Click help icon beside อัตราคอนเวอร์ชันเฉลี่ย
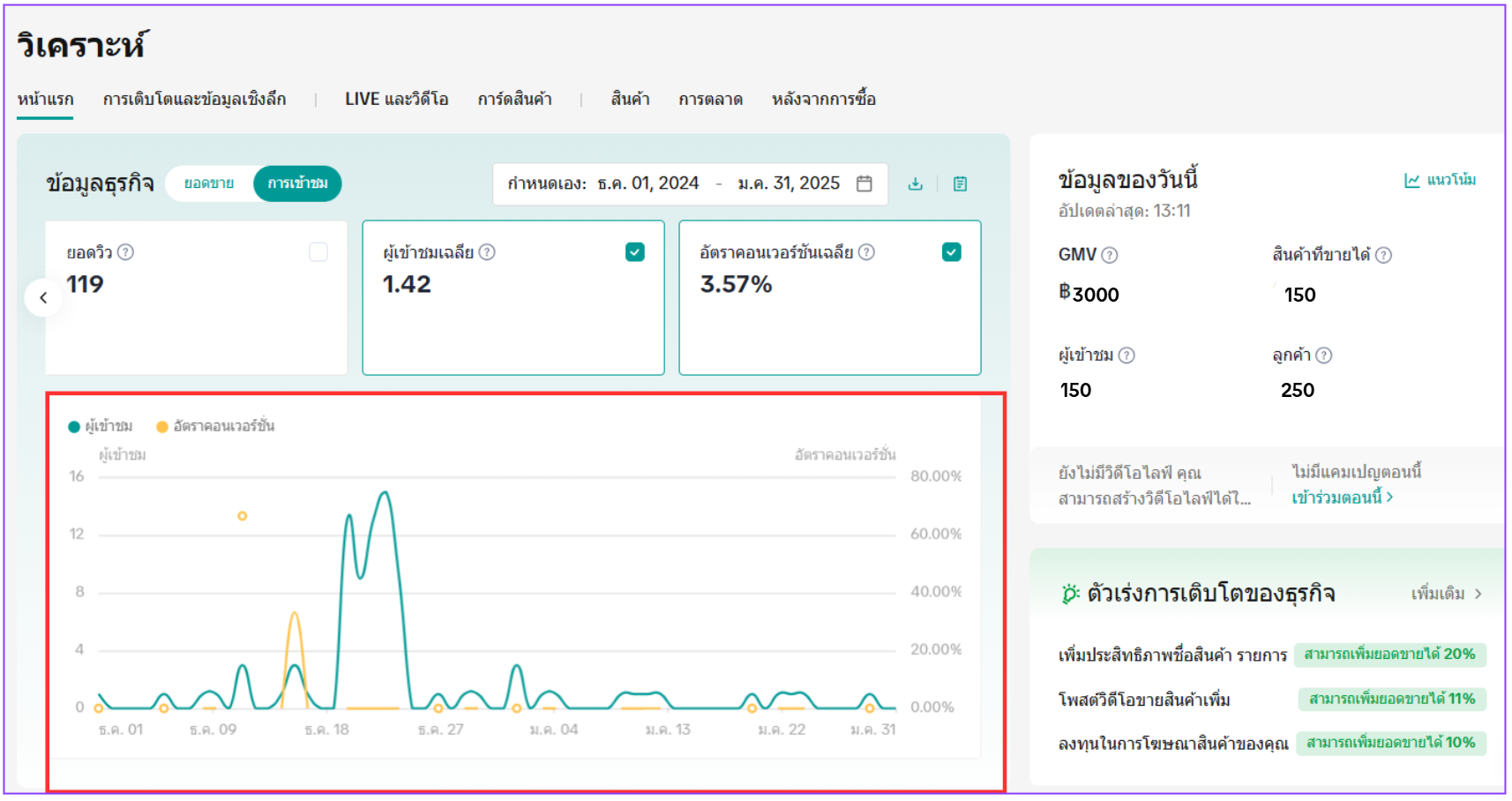Viewport: 1512px width, 801px height. tap(866, 252)
